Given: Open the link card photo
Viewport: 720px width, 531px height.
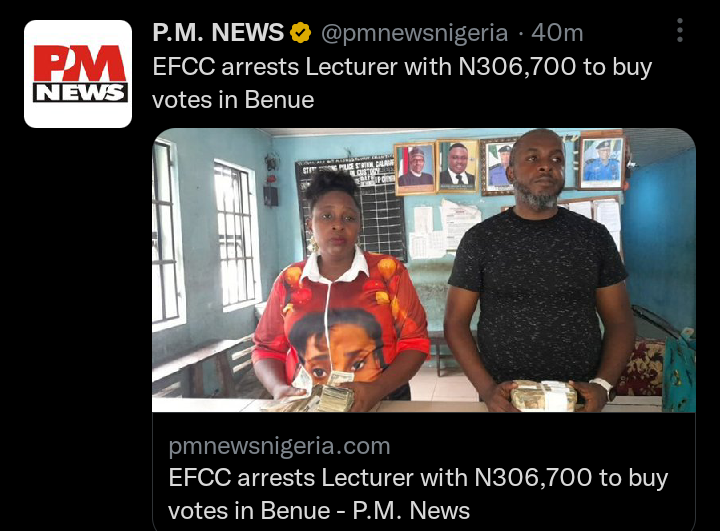Looking at the screenshot, I should point(424,270).
